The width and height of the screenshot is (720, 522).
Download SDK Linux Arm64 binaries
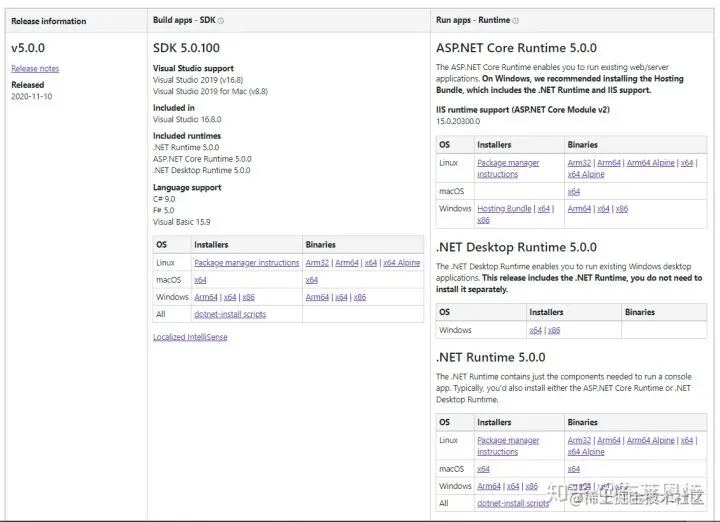pos(347,263)
